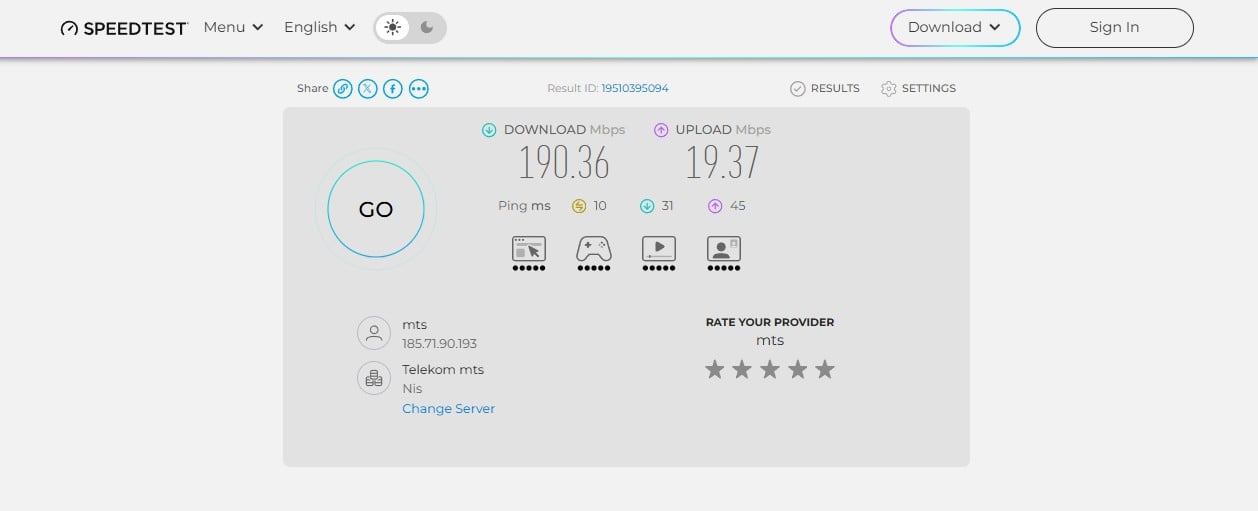Open the Download apps dropdown
This screenshot has height=511, width=1258.
tap(955, 28)
